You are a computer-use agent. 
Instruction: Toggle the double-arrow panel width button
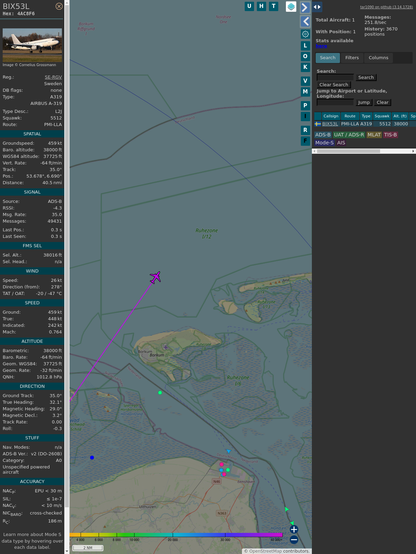[x=317, y=7]
